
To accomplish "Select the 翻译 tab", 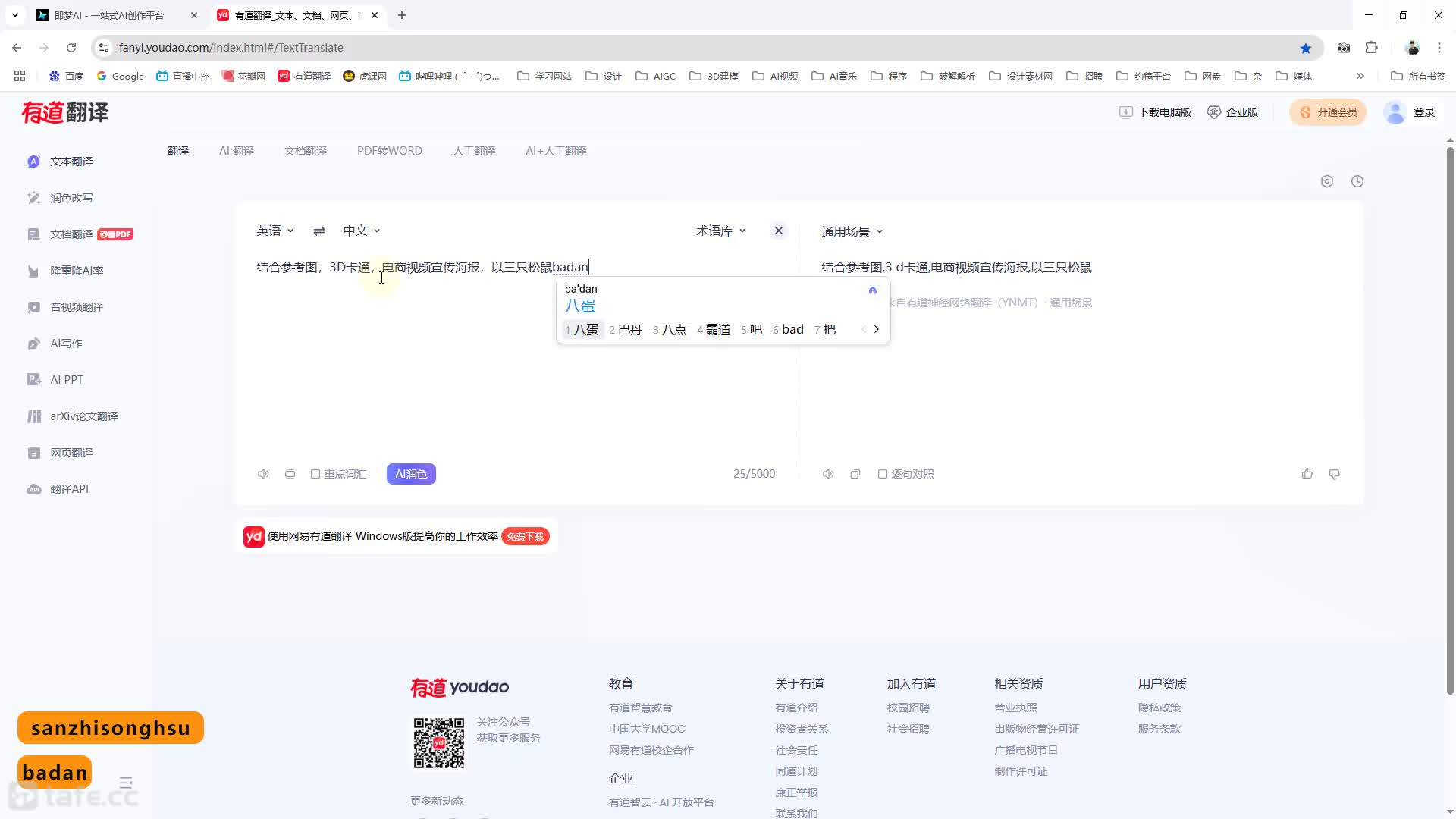I will tap(178, 151).
